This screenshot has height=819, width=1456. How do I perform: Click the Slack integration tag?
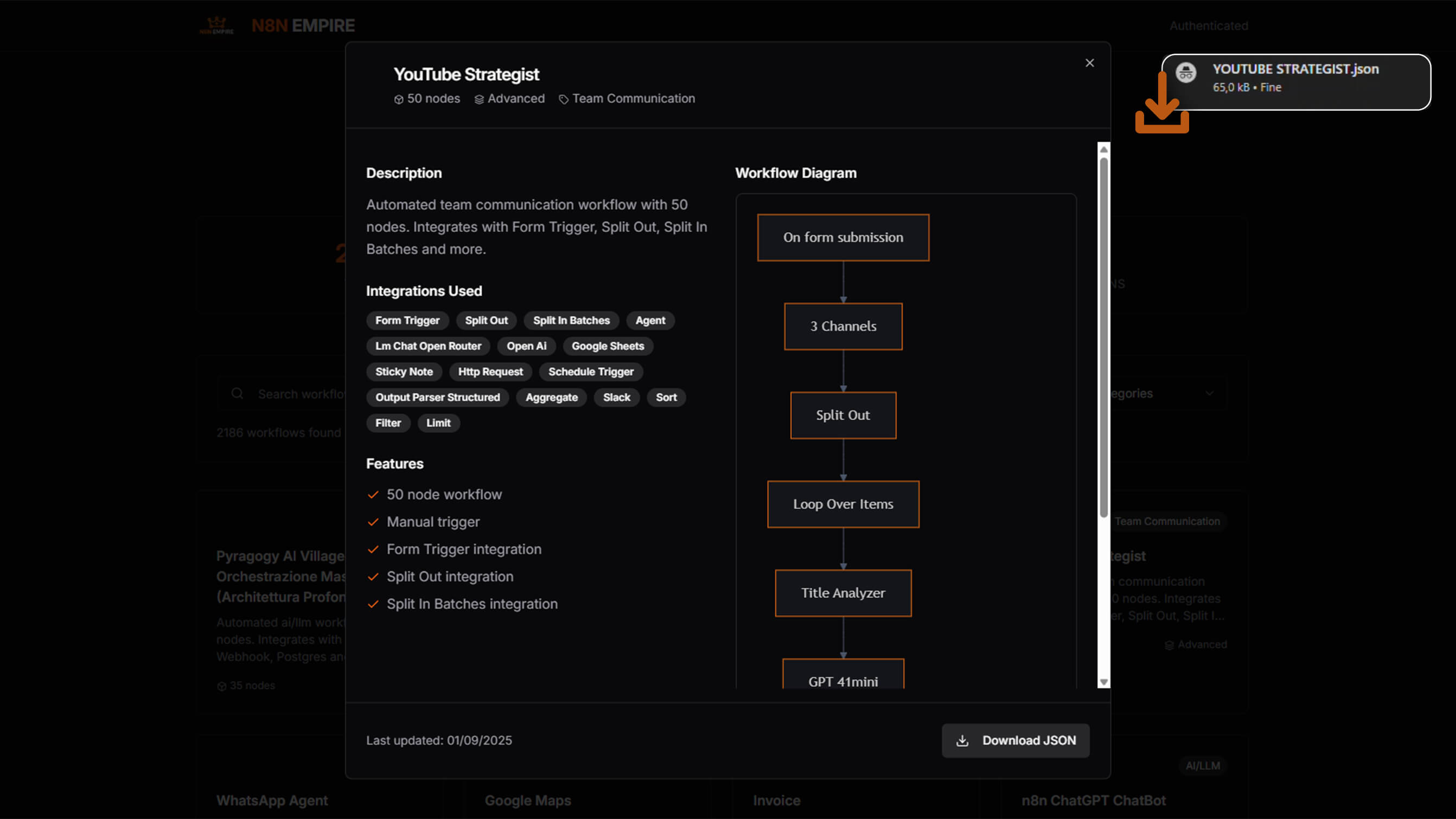pyautogui.click(x=616, y=398)
